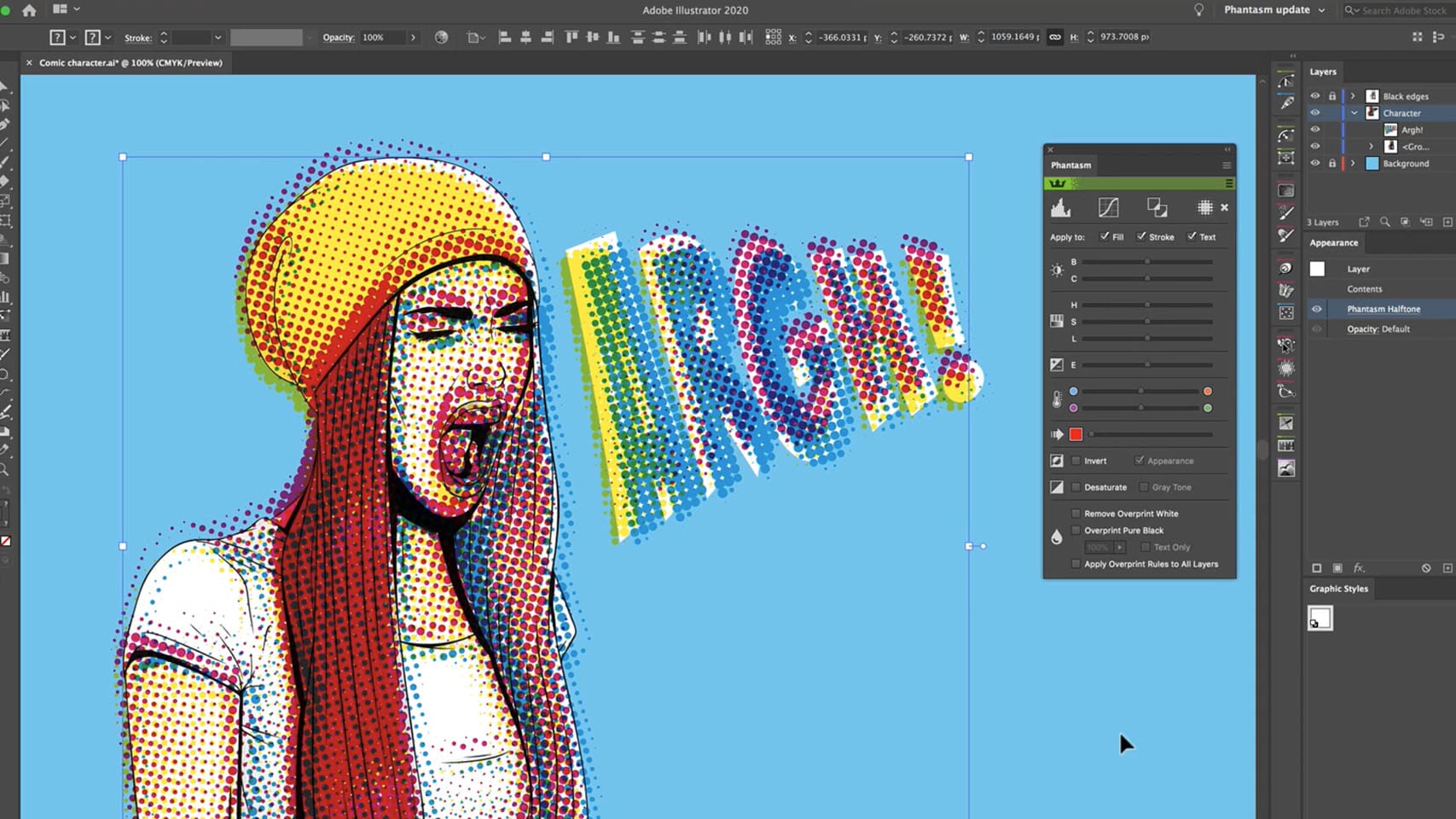Click the Stroke label in control bar

138,38
